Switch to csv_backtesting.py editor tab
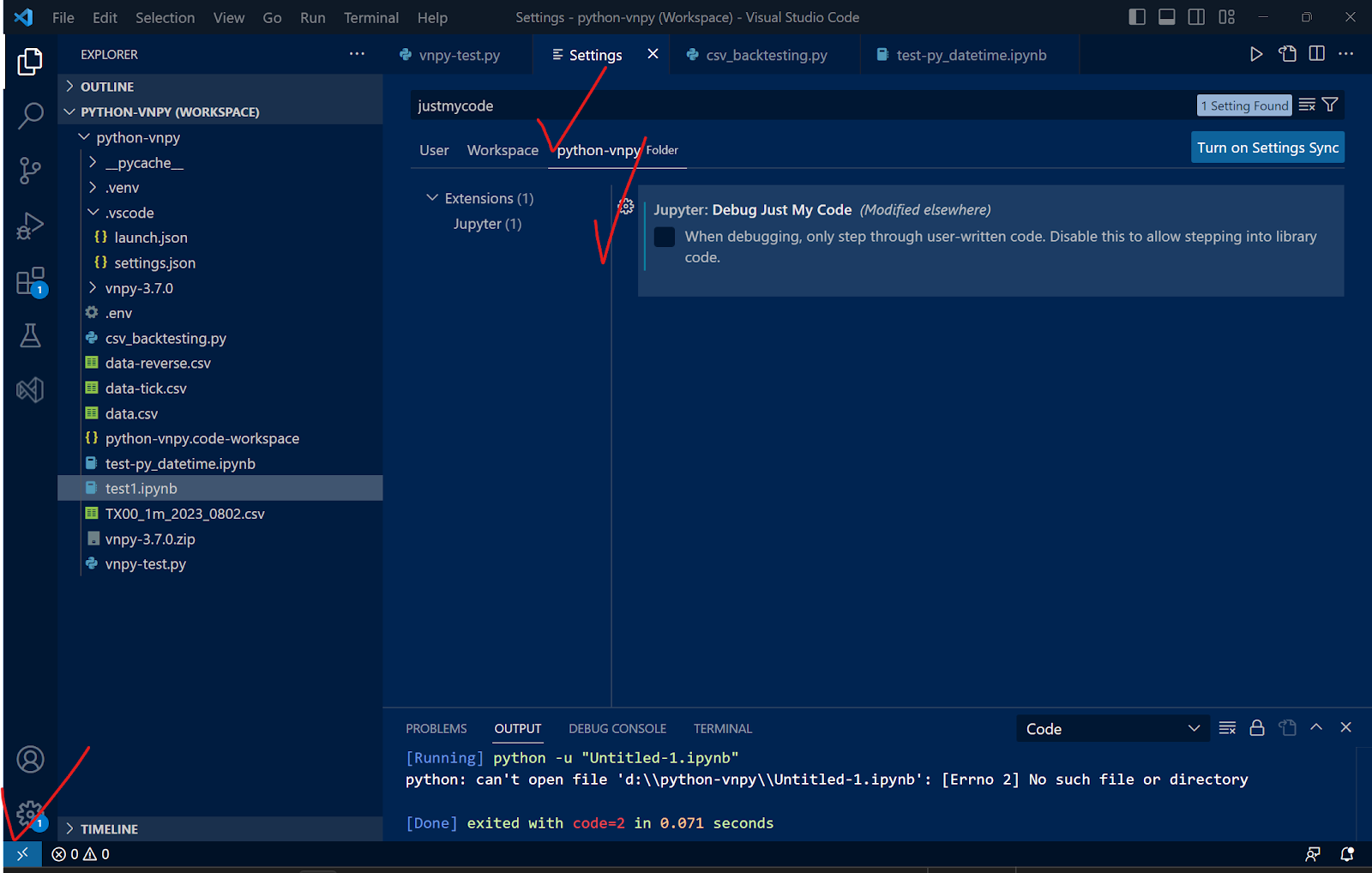Viewport: 1372px width, 873px height. click(766, 55)
